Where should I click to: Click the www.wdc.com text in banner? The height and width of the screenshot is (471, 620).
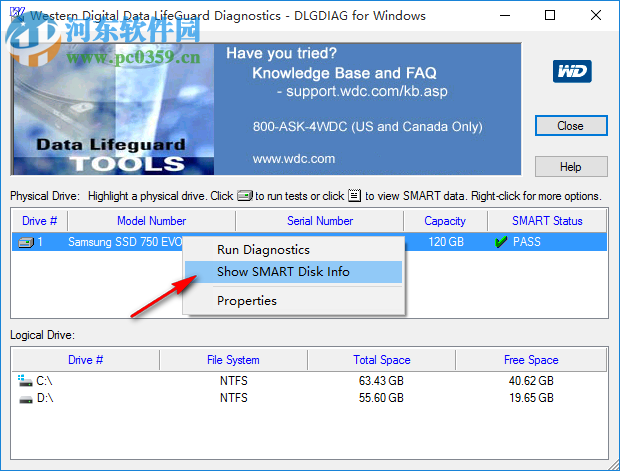(294, 159)
